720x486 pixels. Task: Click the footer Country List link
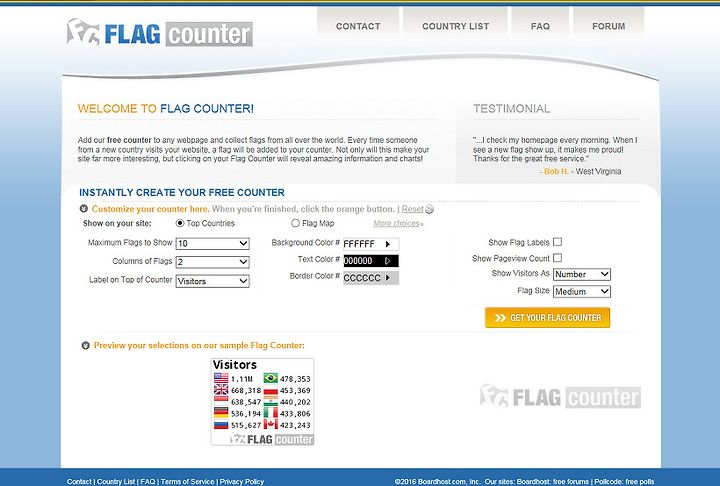click(116, 481)
